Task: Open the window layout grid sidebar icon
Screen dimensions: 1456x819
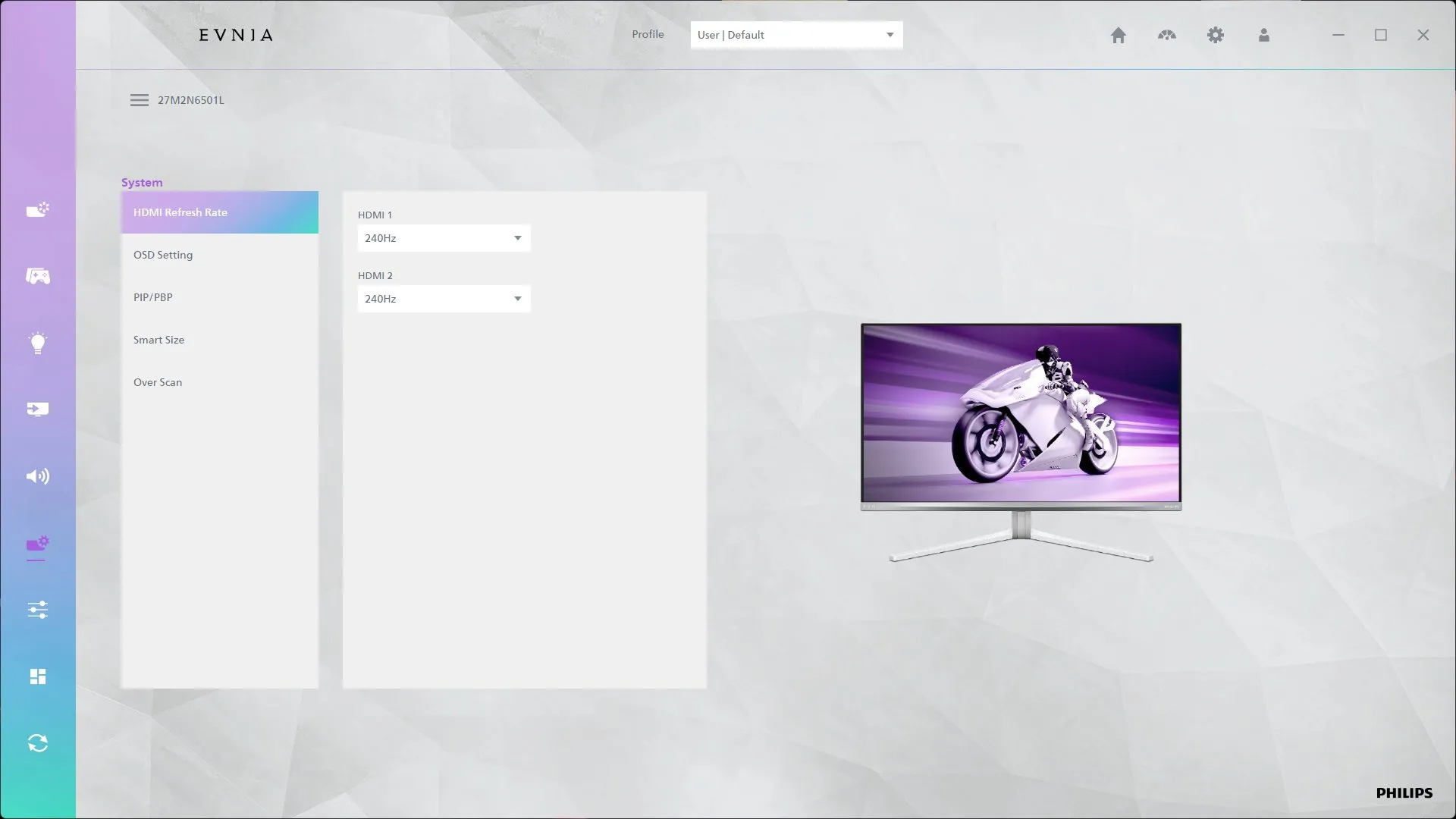Action: (x=38, y=676)
